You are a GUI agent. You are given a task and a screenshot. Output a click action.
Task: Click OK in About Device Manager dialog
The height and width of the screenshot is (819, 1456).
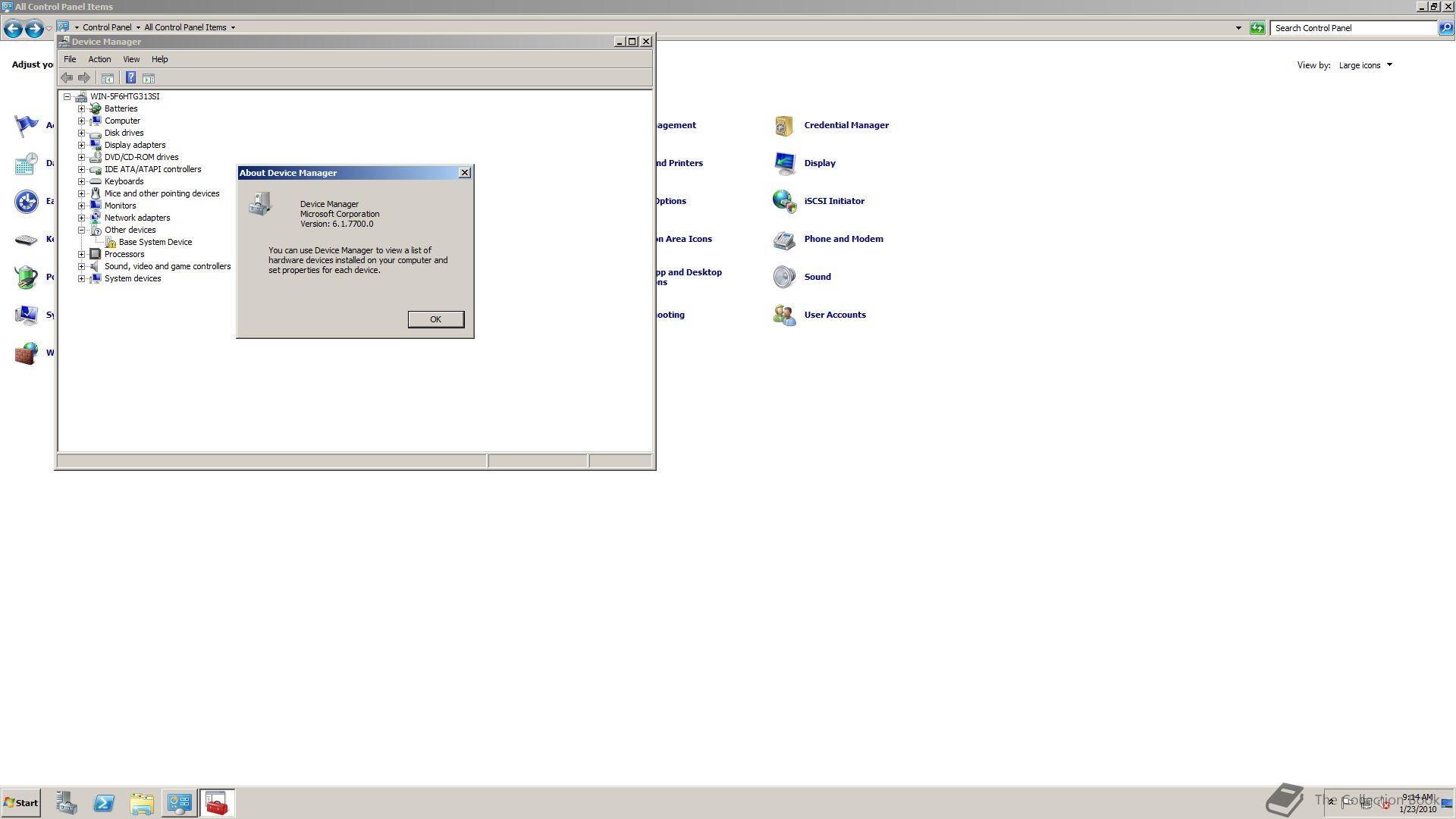pyautogui.click(x=435, y=319)
